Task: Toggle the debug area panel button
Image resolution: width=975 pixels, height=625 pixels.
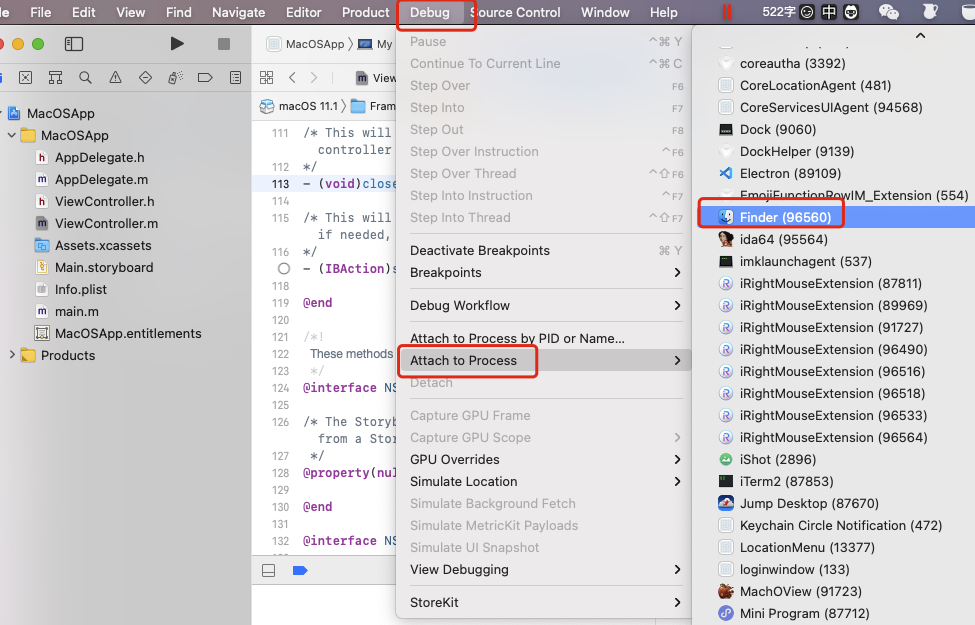Action: 269,570
